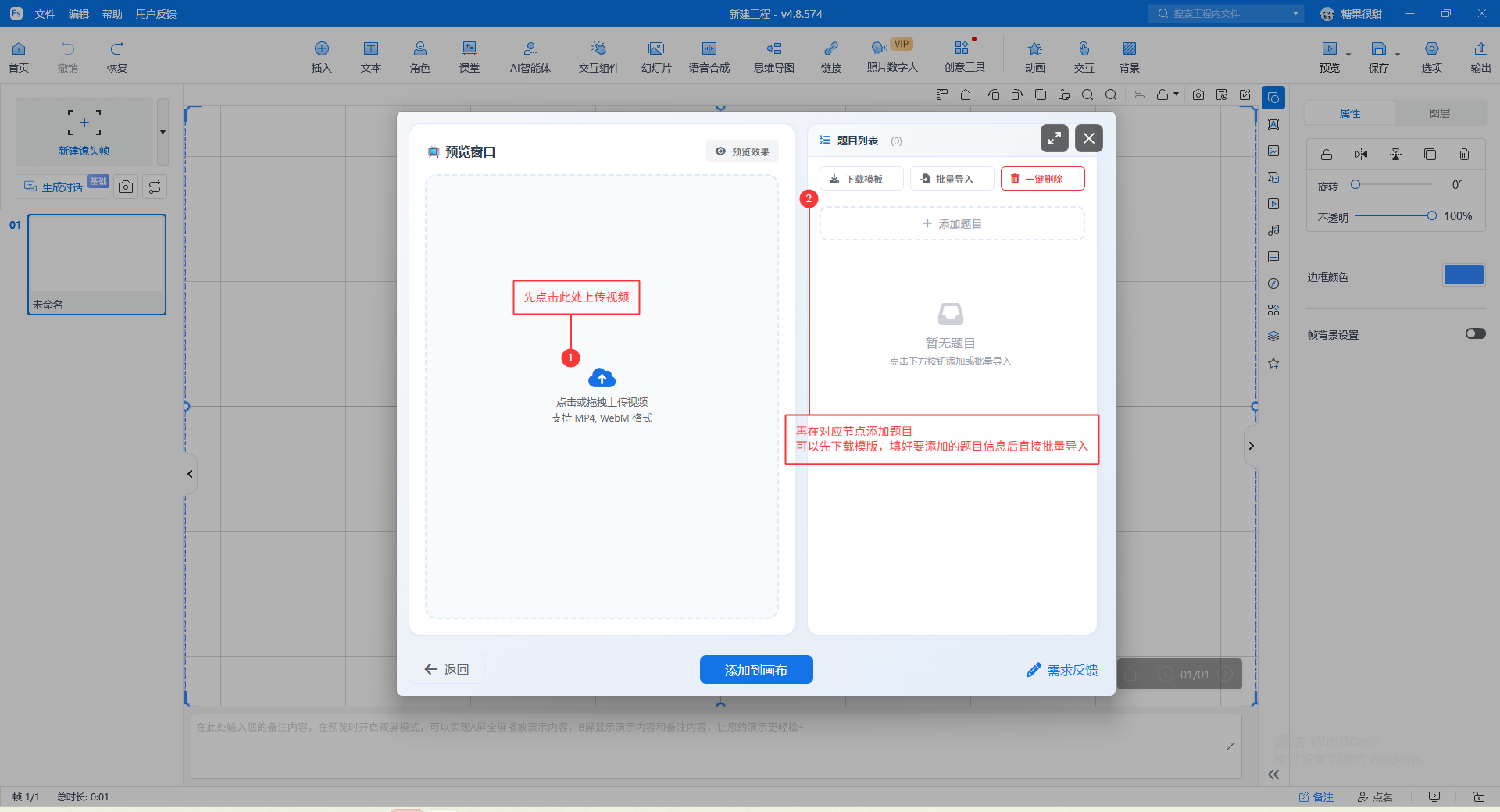
Task: Expand the 新建镜头帧 dropdown arrow
Action: [x=162, y=132]
